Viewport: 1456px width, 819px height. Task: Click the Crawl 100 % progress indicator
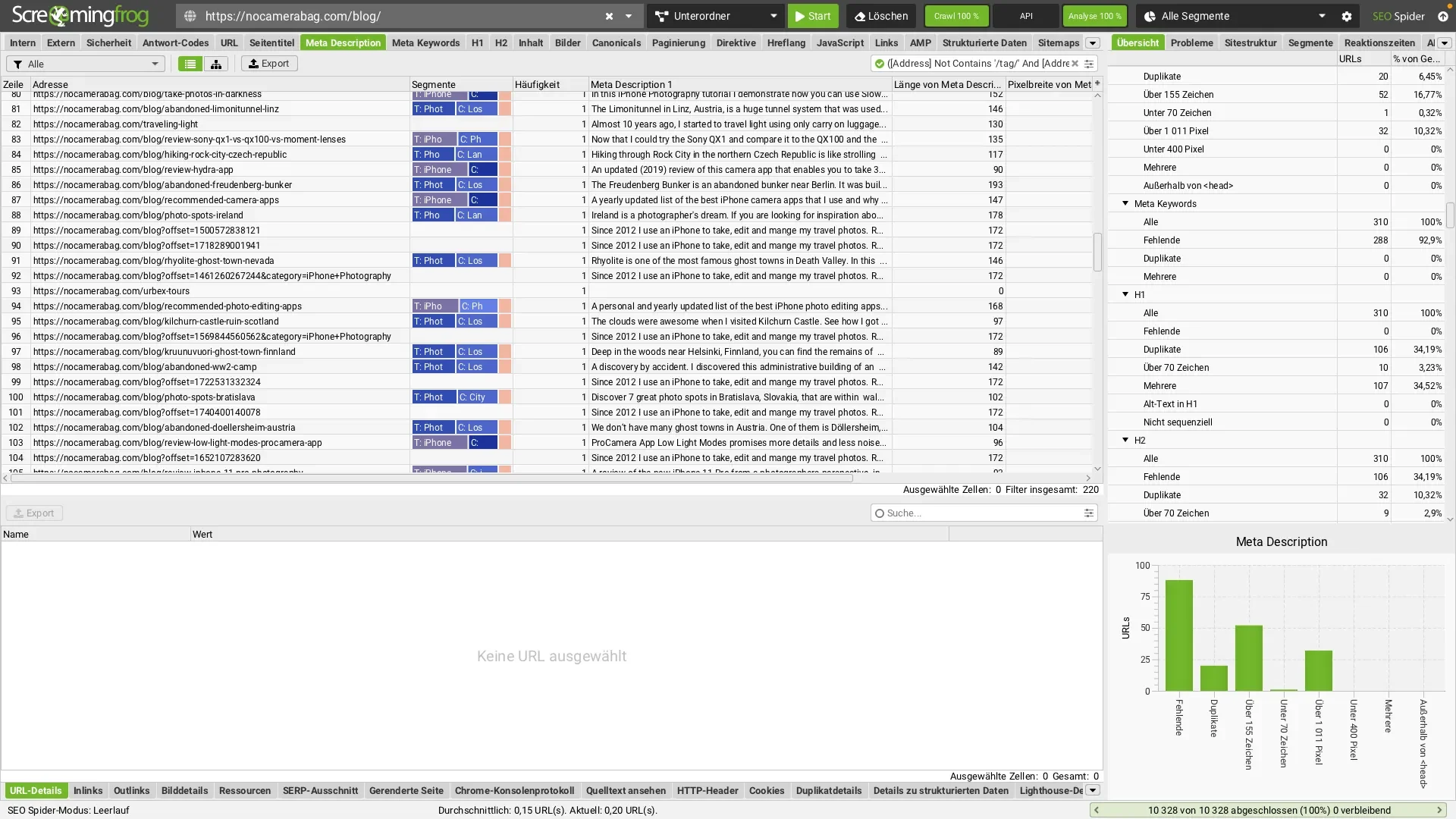(x=956, y=16)
